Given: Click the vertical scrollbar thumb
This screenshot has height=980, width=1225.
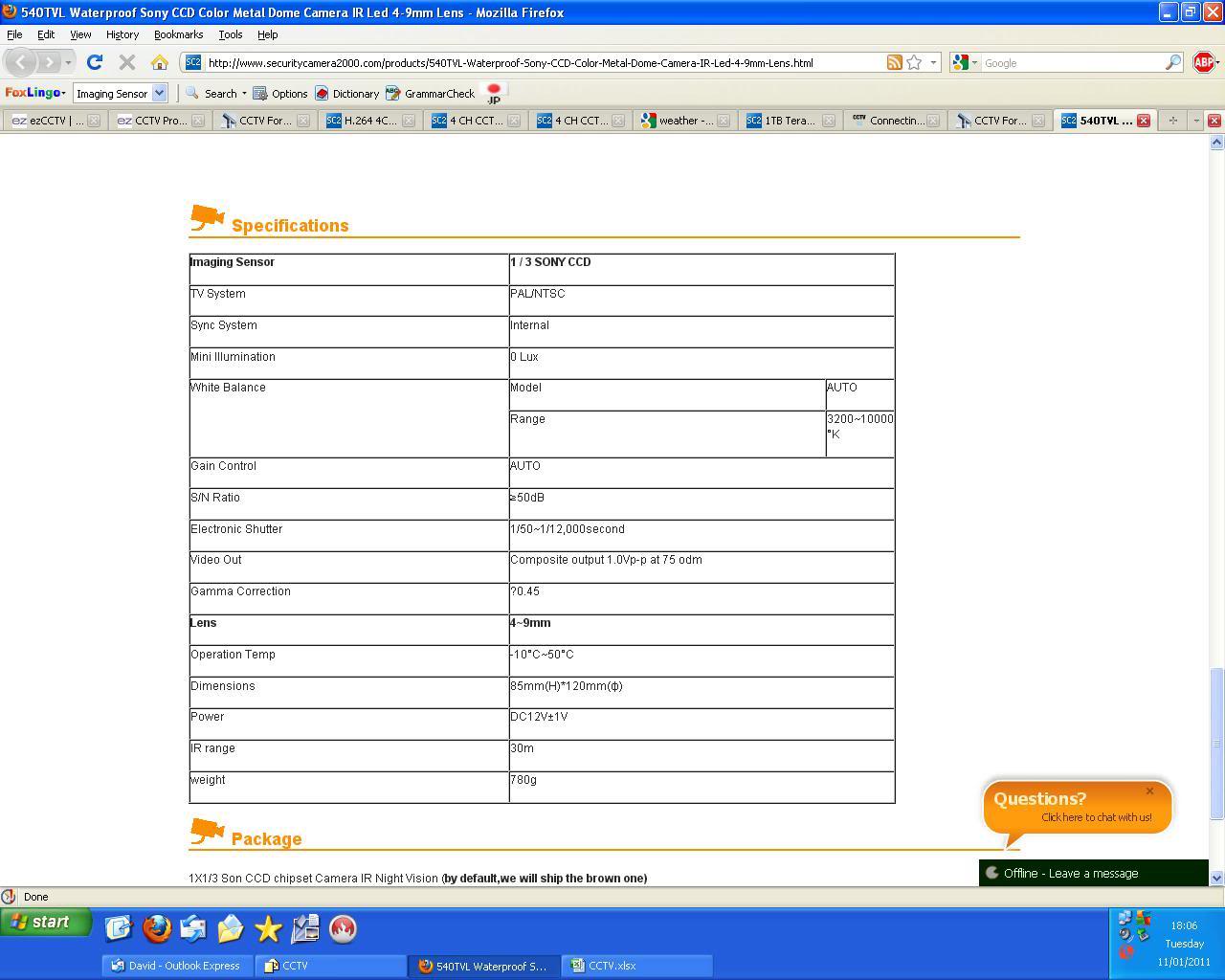Looking at the screenshot, I should pos(1216,744).
